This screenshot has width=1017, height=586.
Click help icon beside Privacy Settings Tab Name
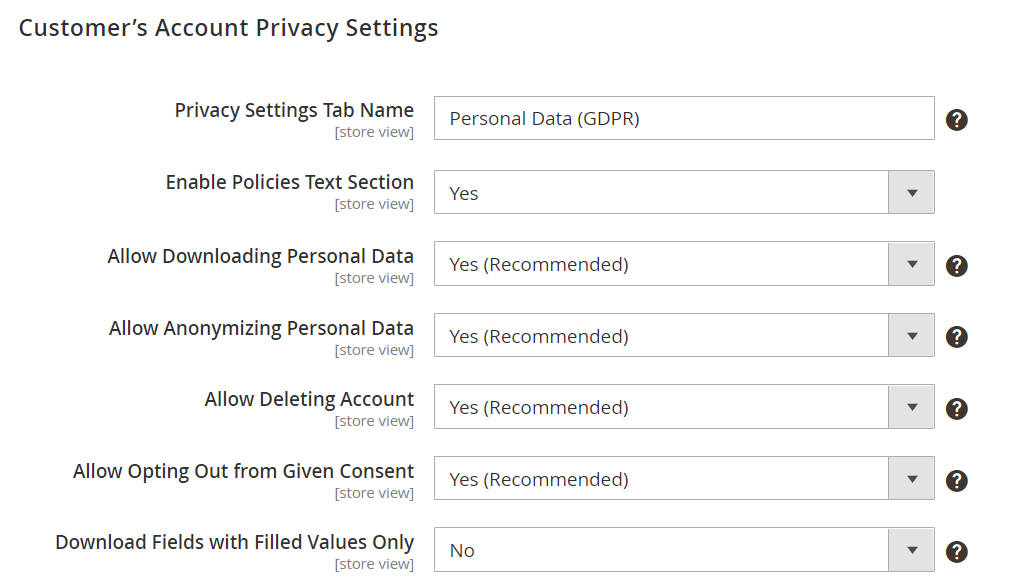pos(956,120)
